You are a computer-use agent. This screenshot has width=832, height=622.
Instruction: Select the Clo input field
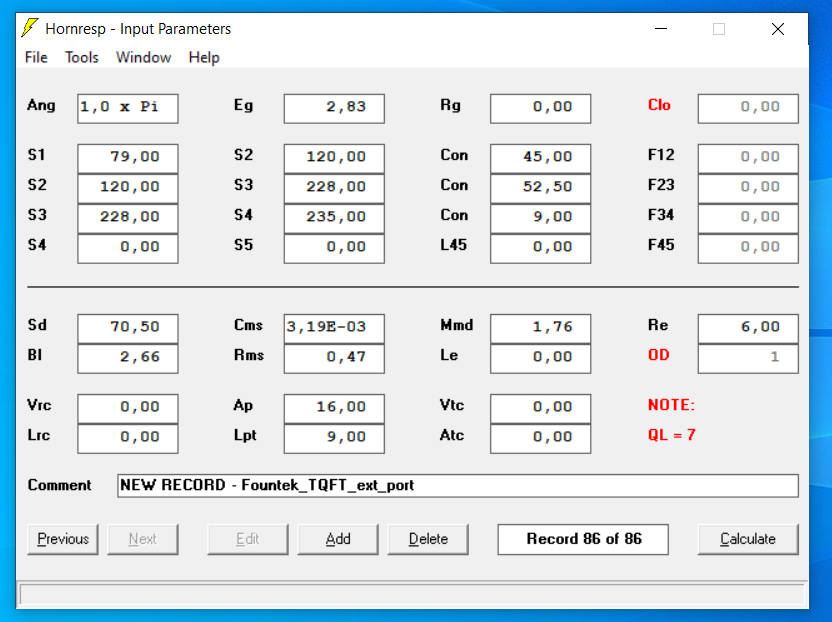click(748, 109)
